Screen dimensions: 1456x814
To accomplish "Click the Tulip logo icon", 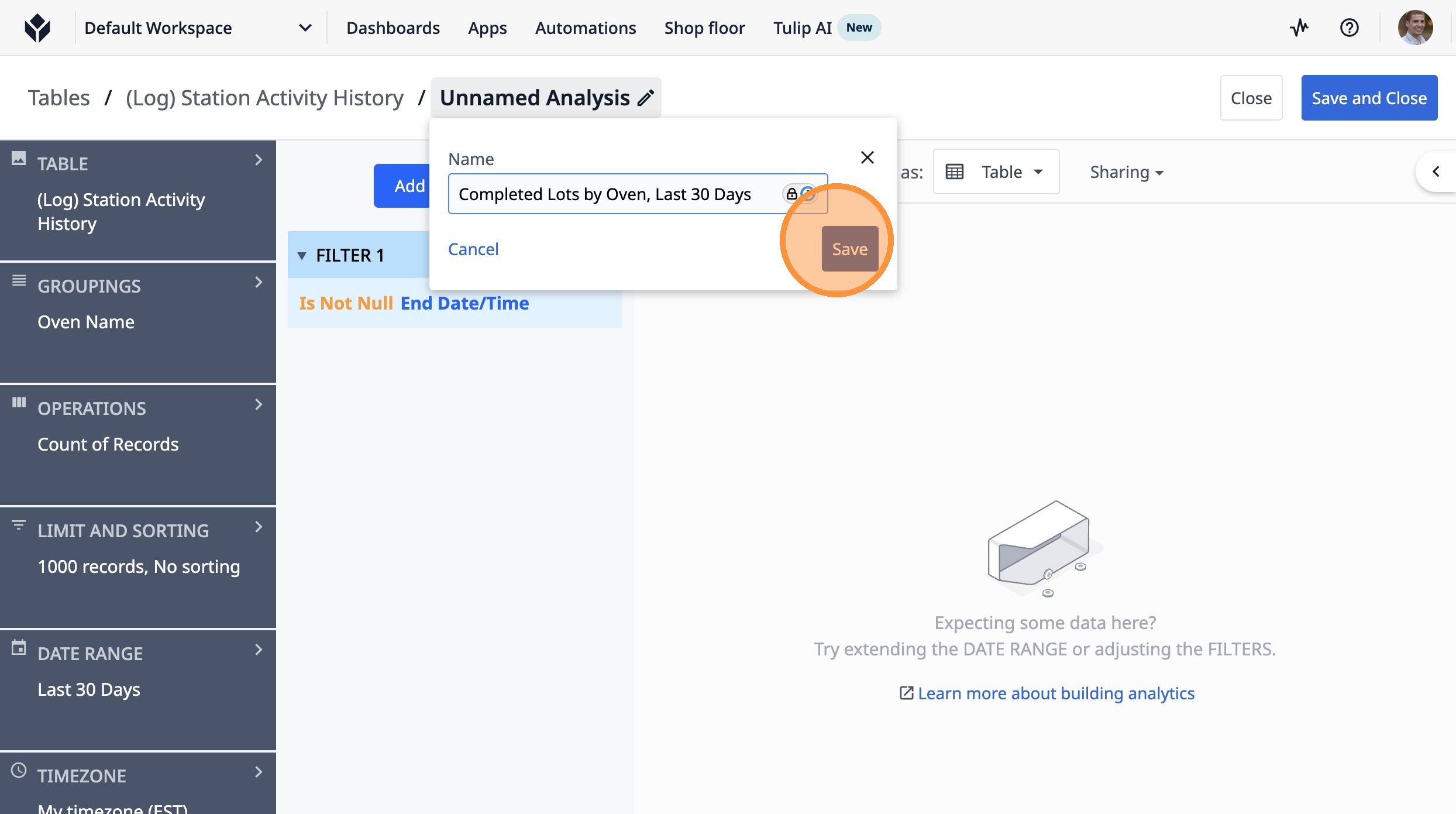I will click(x=37, y=28).
